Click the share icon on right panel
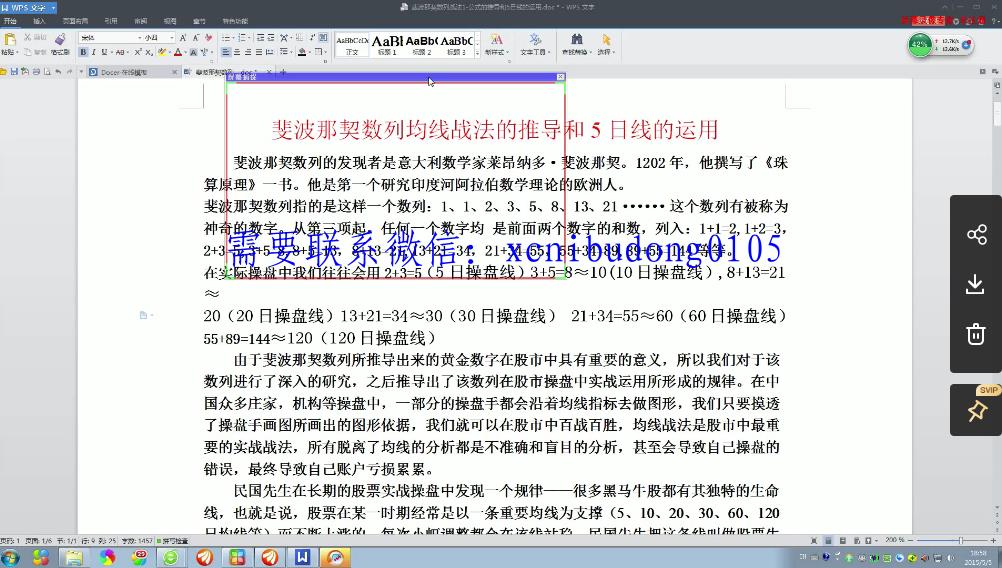The height and width of the screenshot is (568, 1002). click(x=976, y=235)
